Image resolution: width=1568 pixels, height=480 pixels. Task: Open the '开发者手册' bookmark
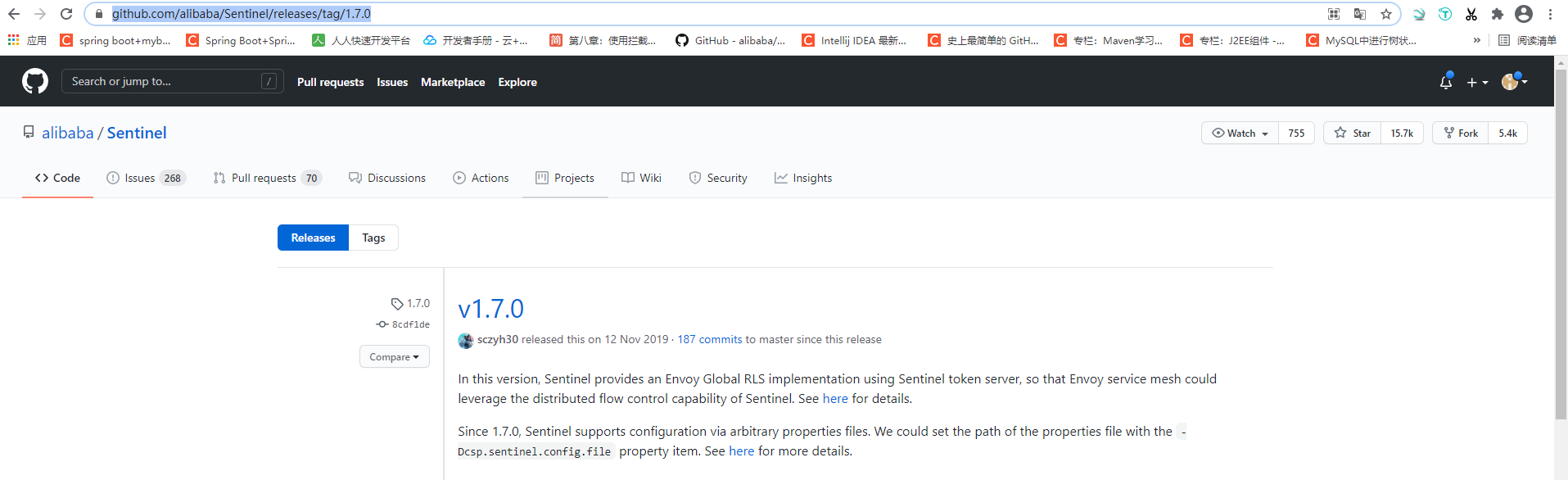pyautogui.click(x=476, y=40)
